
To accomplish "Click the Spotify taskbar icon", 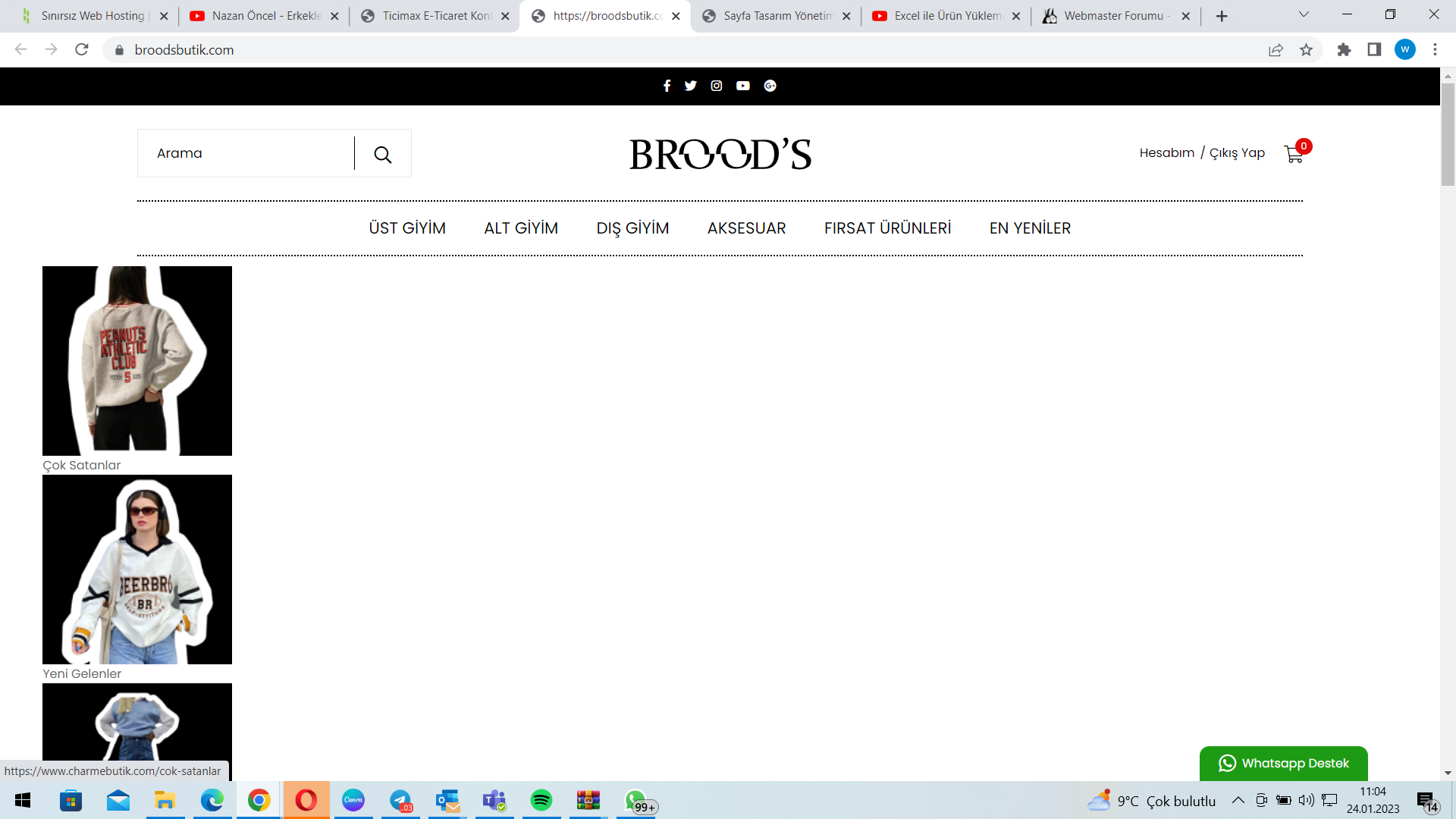I will coord(541,800).
